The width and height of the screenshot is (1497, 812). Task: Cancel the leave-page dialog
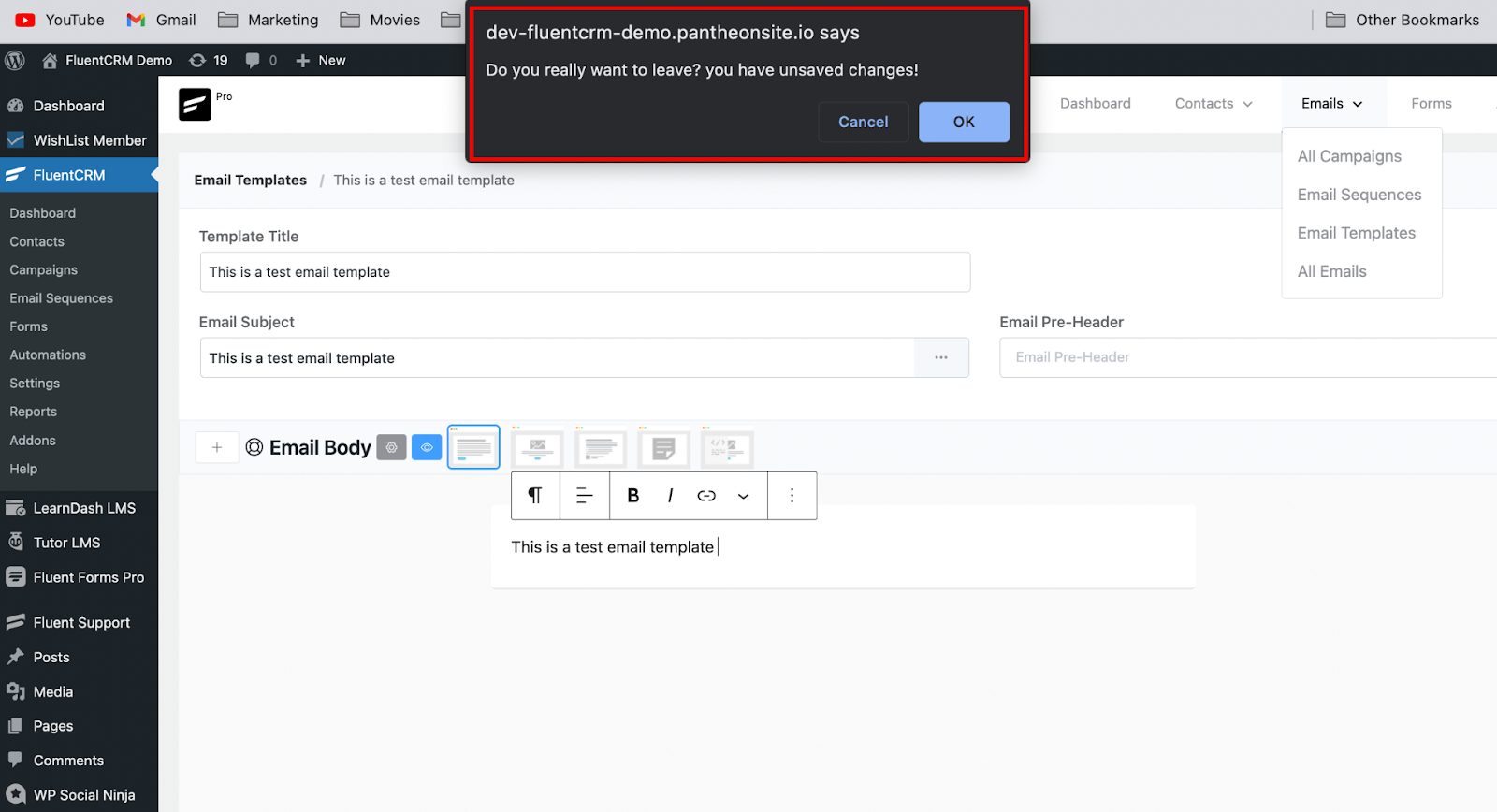click(x=863, y=122)
